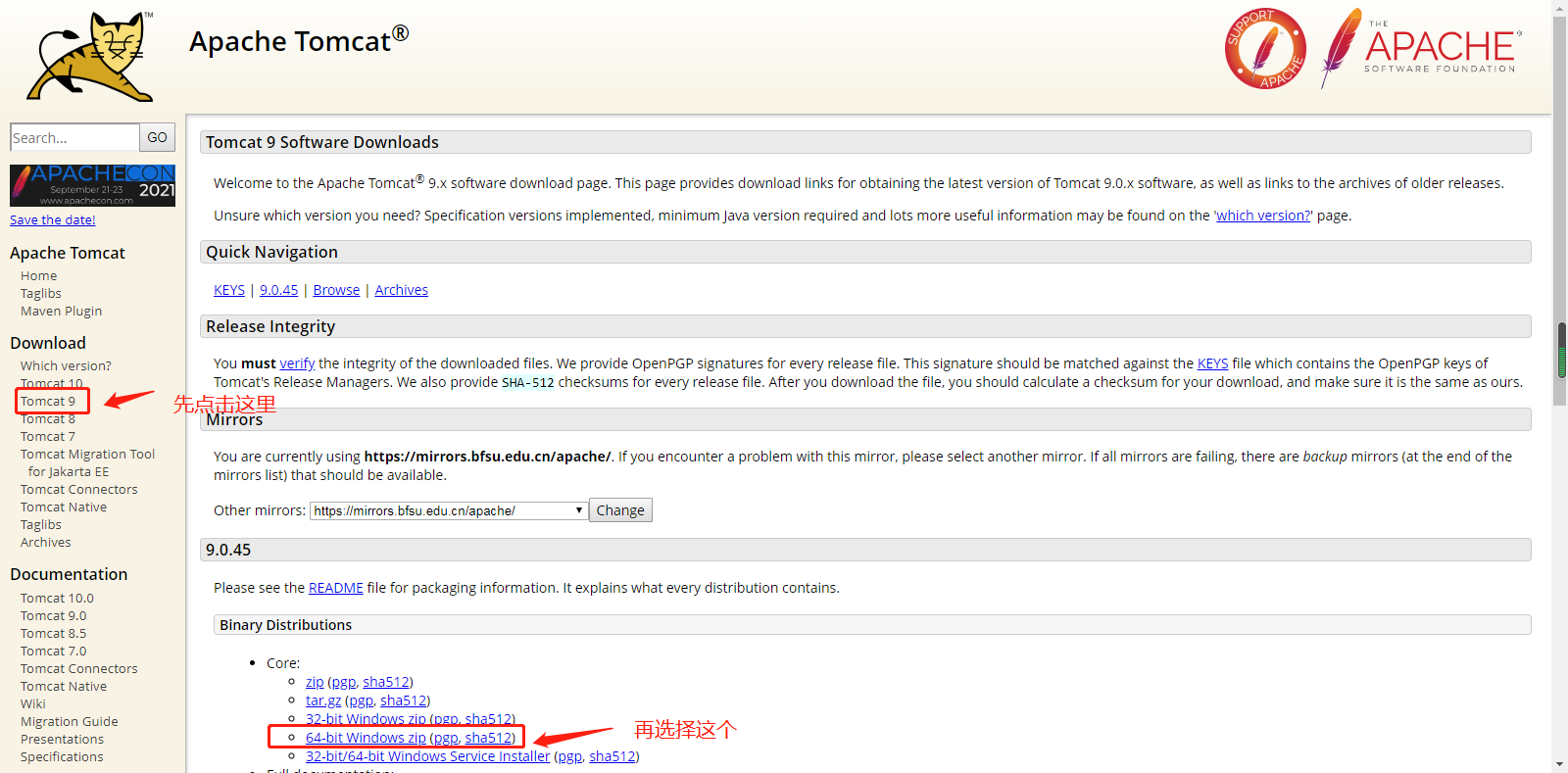This screenshot has width=1568, height=773.
Task: Open sha512 checksum for tar.gz
Action: 404,701
